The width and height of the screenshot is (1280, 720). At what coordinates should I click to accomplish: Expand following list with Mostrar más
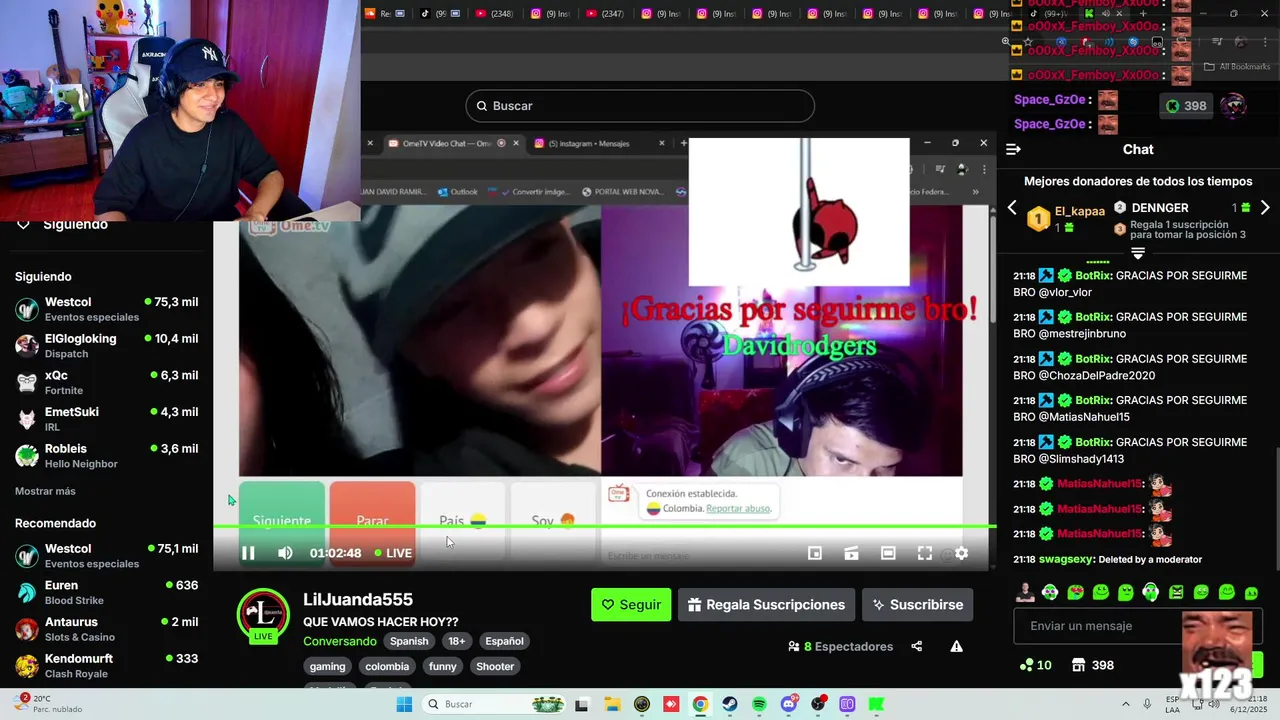click(45, 491)
